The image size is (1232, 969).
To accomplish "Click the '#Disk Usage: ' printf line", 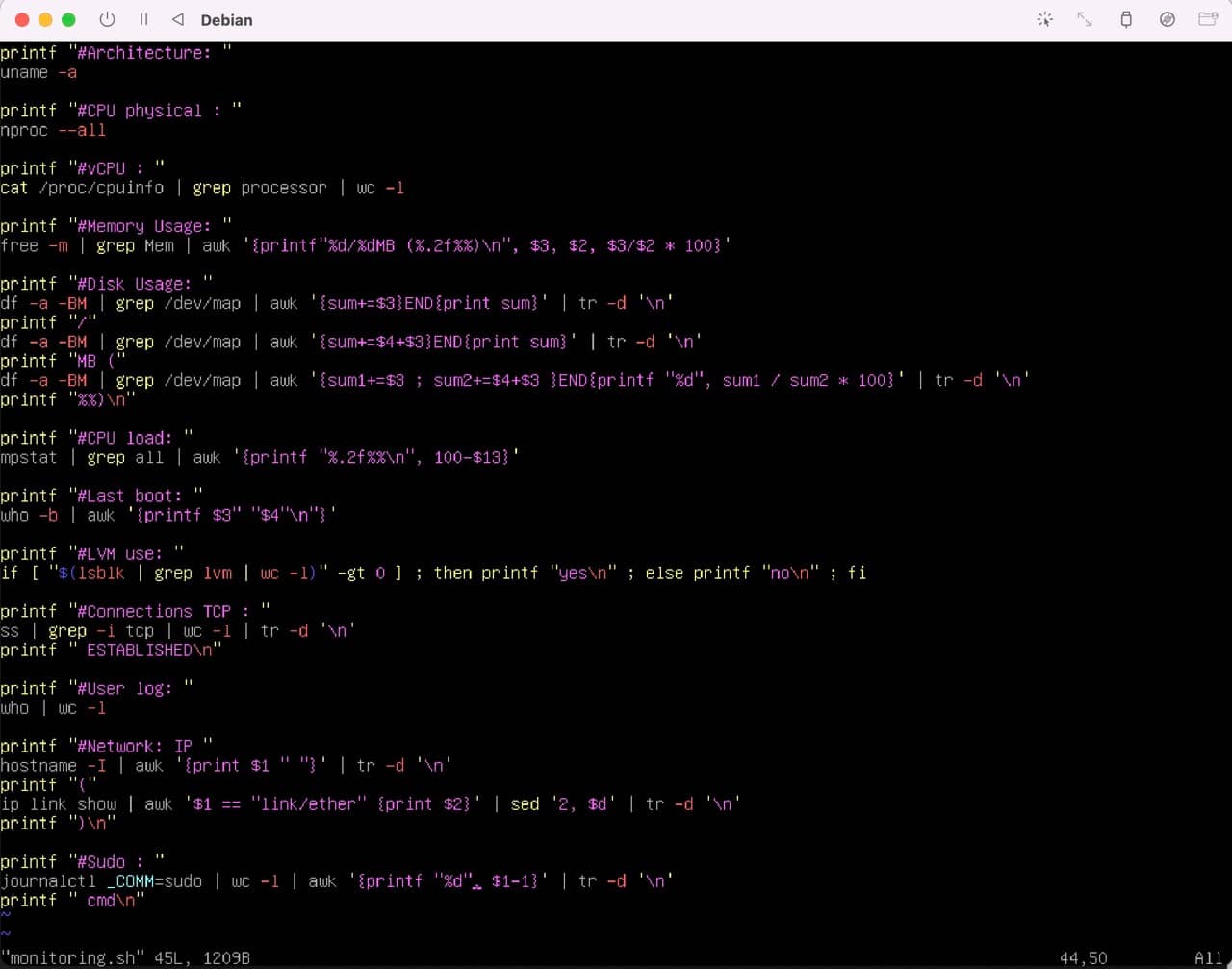I will (106, 284).
